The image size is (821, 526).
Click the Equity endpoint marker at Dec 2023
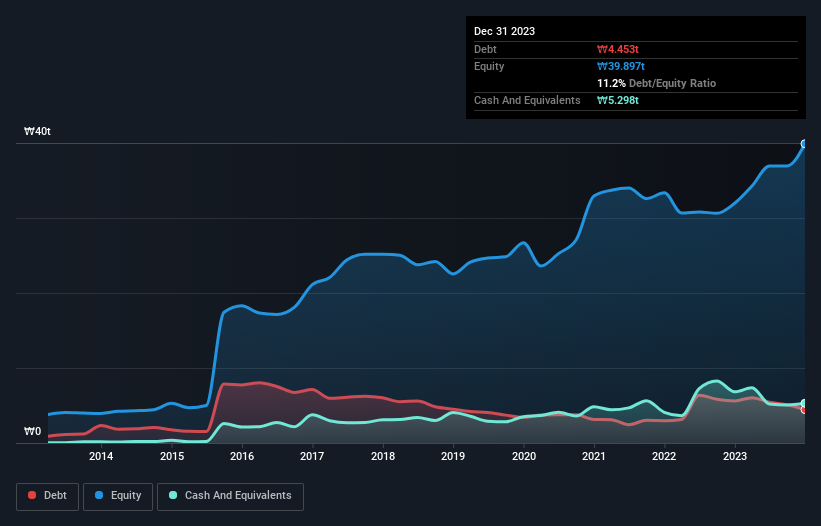pos(805,144)
